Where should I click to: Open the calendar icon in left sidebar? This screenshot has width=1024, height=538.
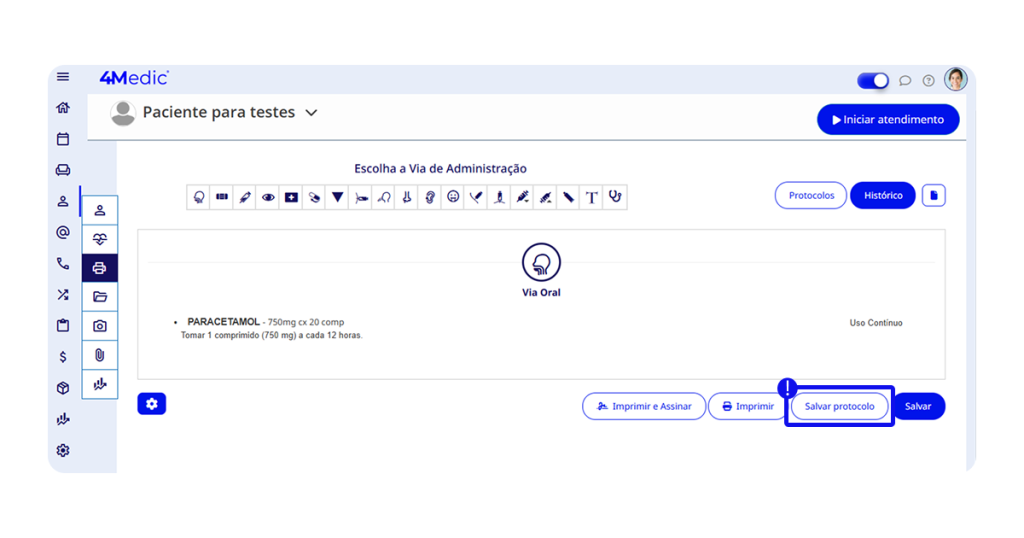point(63,139)
